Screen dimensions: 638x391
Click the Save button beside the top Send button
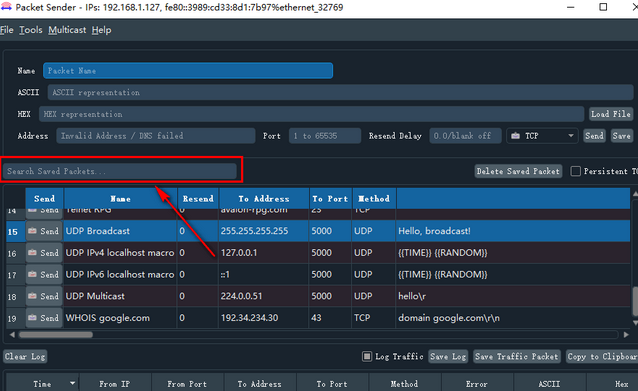coord(621,136)
